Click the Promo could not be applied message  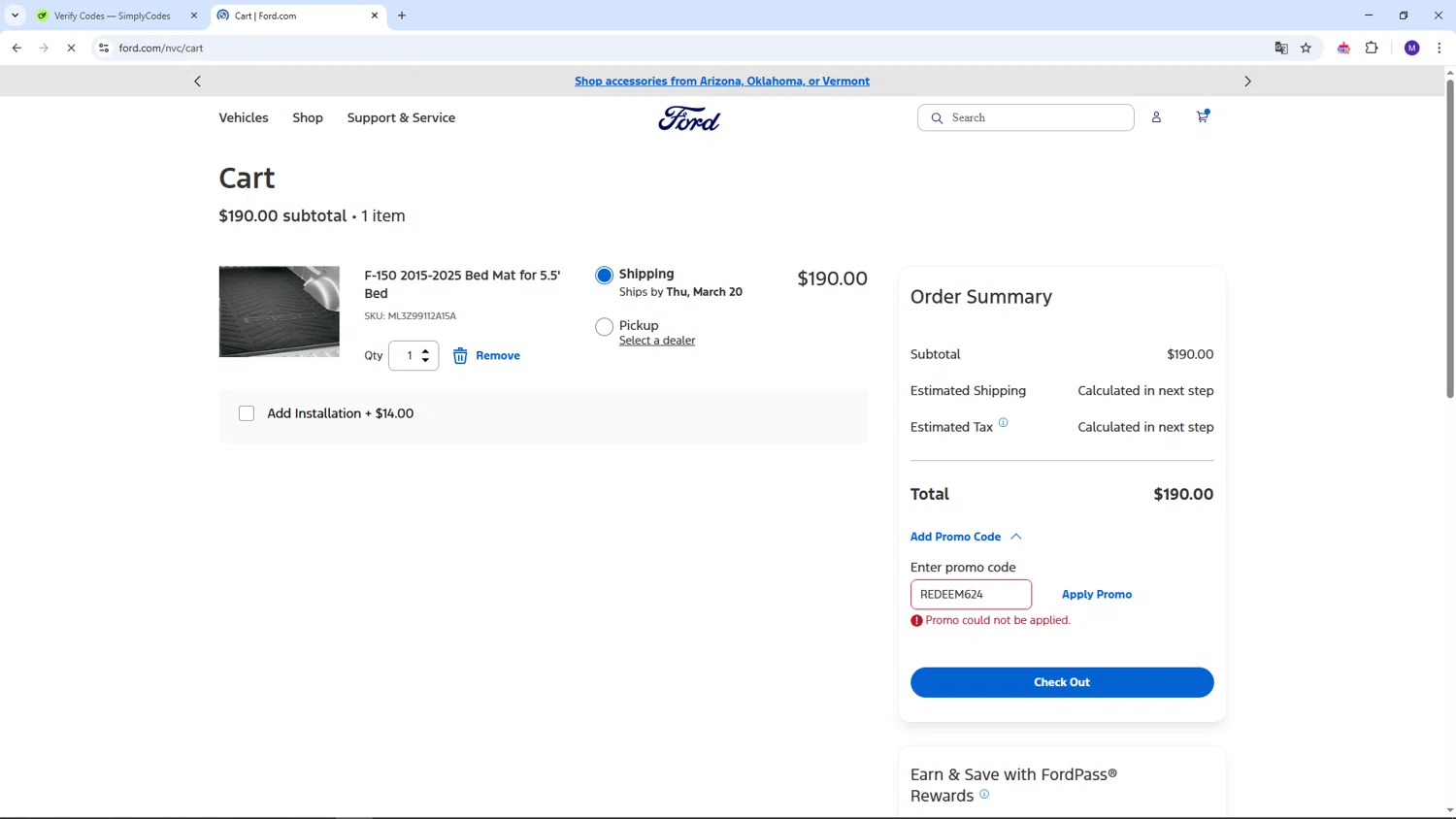pyautogui.click(x=998, y=620)
